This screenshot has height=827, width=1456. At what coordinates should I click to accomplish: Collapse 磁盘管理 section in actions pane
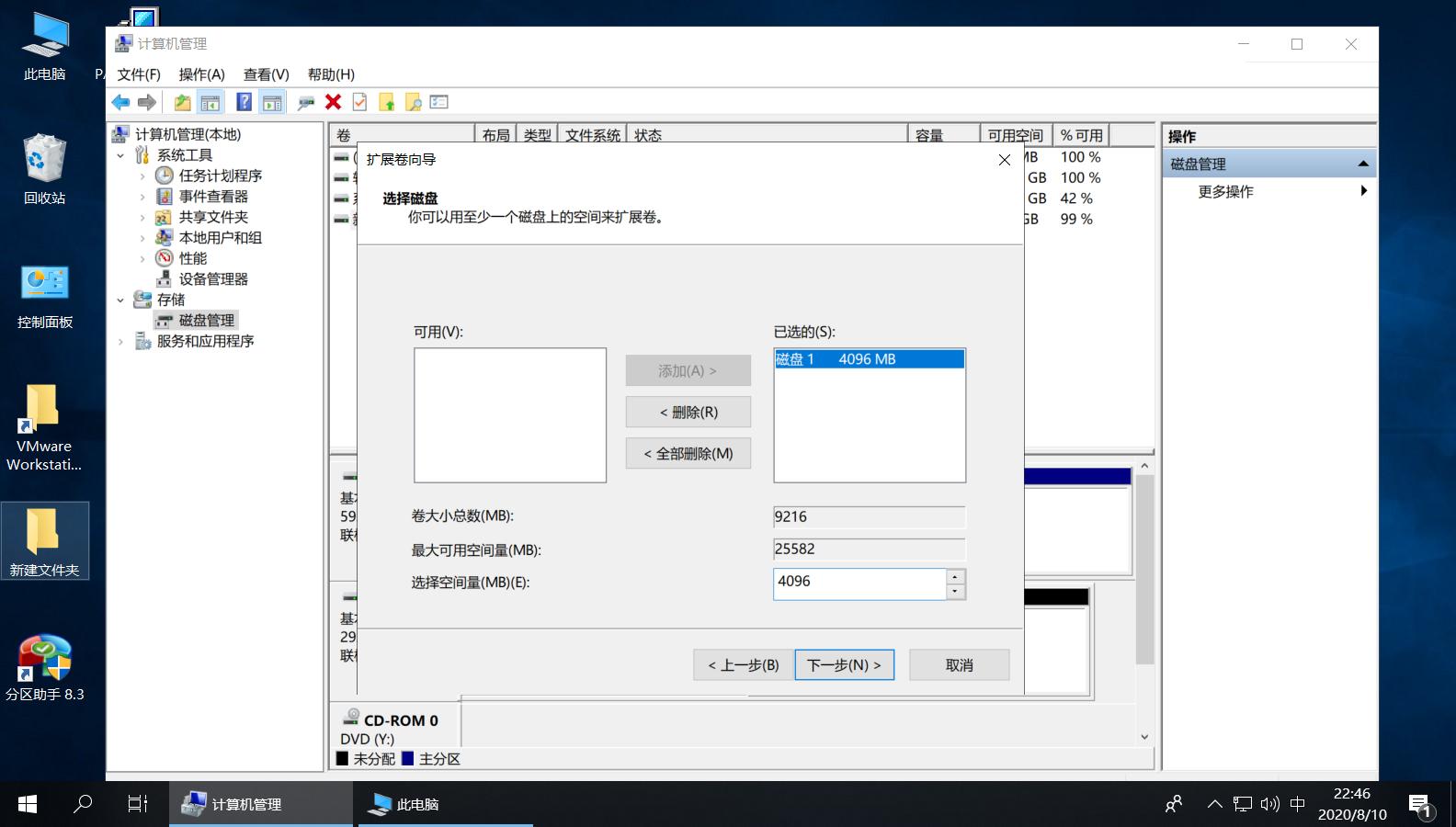(1363, 164)
